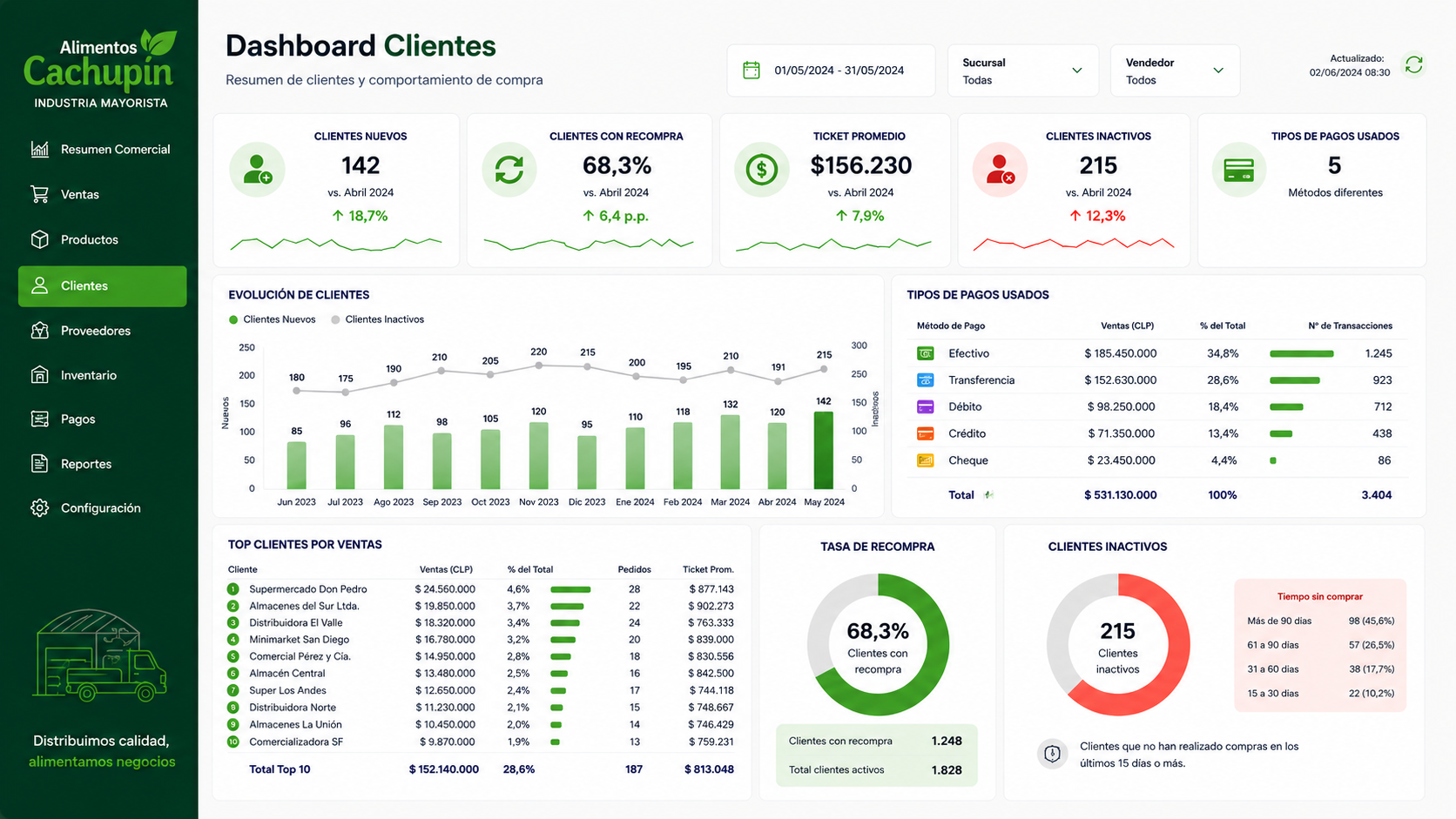The width and height of the screenshot is (1456, 819).
Task: Open Proveedores from the sidebar
Action: [x=102, y=331]
